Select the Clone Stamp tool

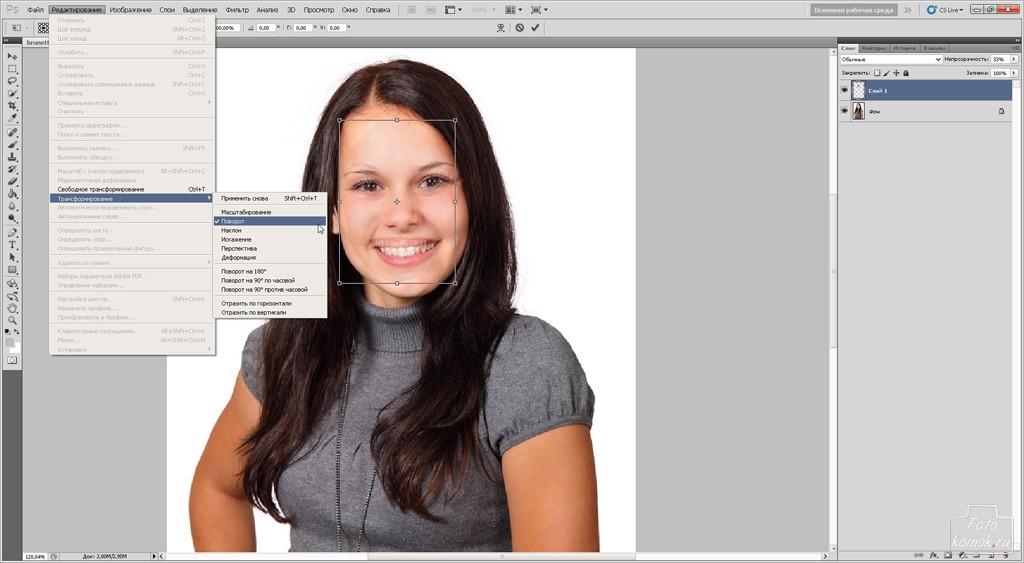coord(12,157)
